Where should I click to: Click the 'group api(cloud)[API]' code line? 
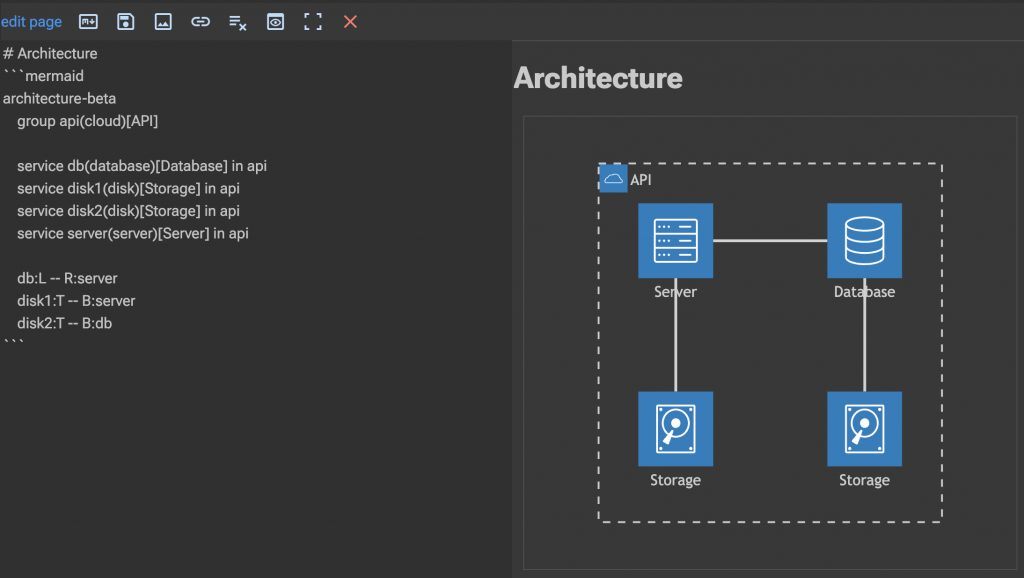tap(88, 122)
